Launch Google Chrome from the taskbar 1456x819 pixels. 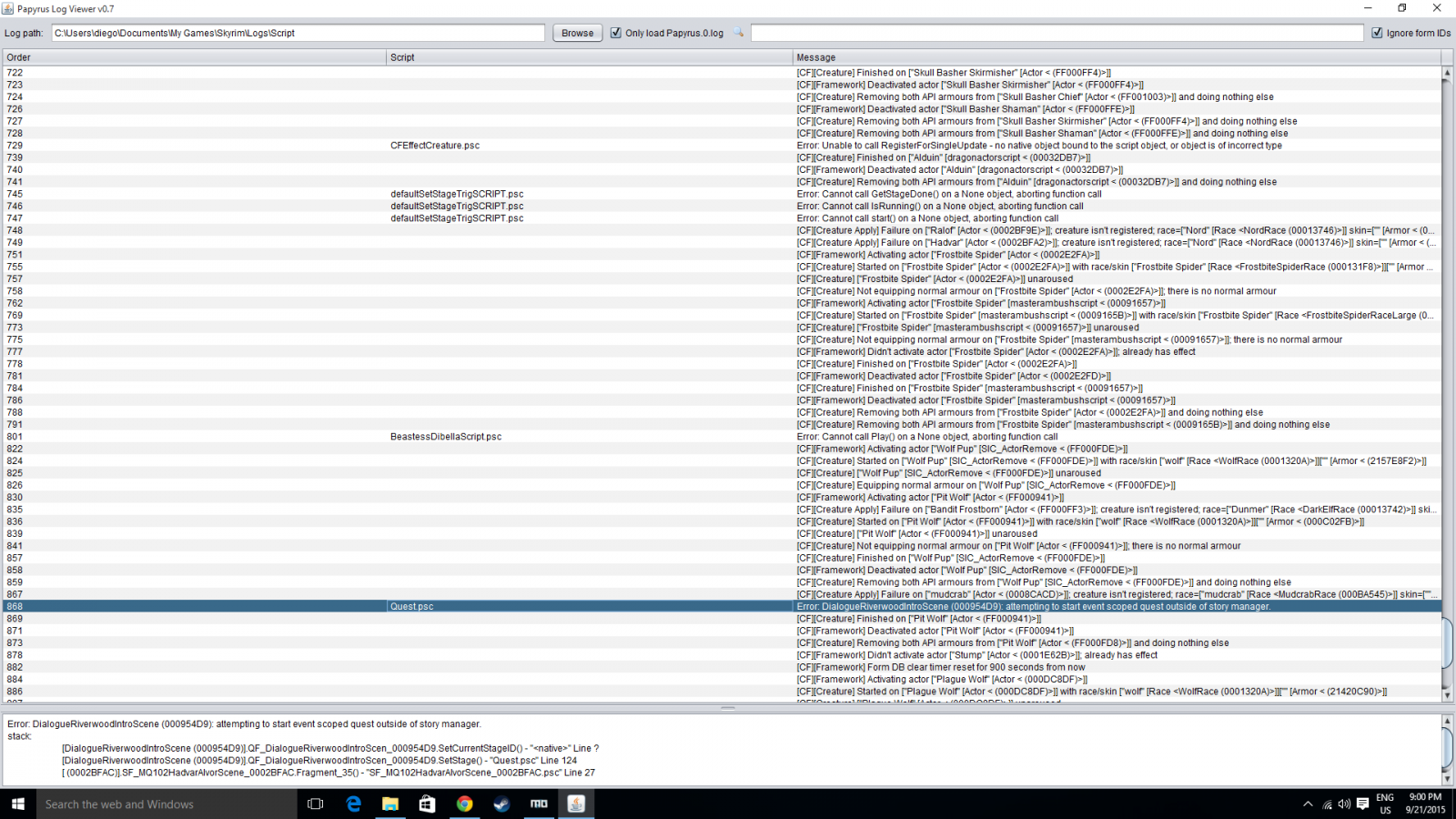(x=464, y=804)
